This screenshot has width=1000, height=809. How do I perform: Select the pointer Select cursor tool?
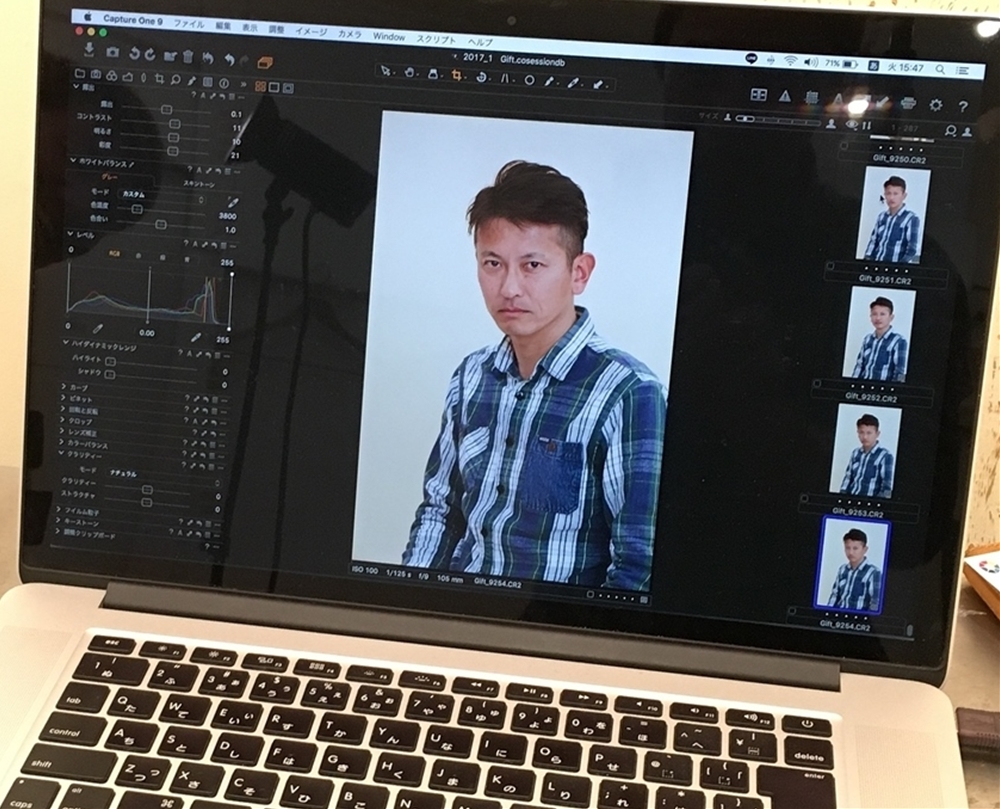386,71
